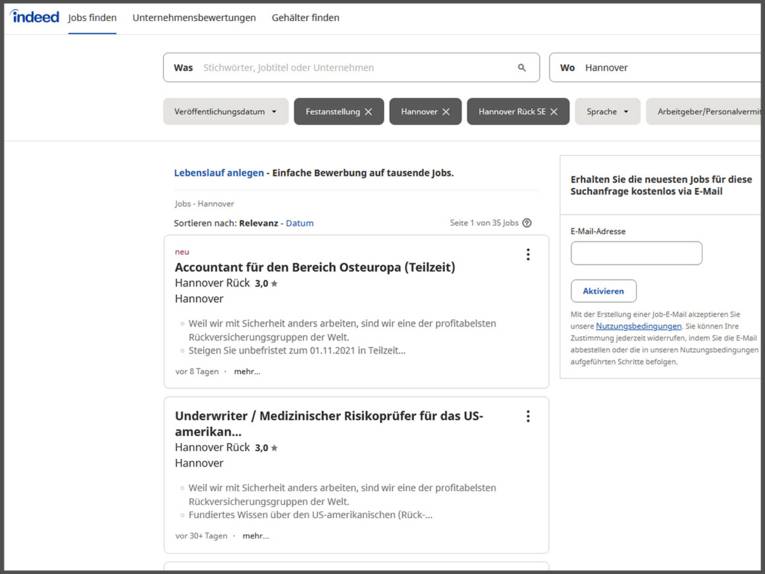
Task: Open the Gehälter finden tab
Action: click(305, 18)
